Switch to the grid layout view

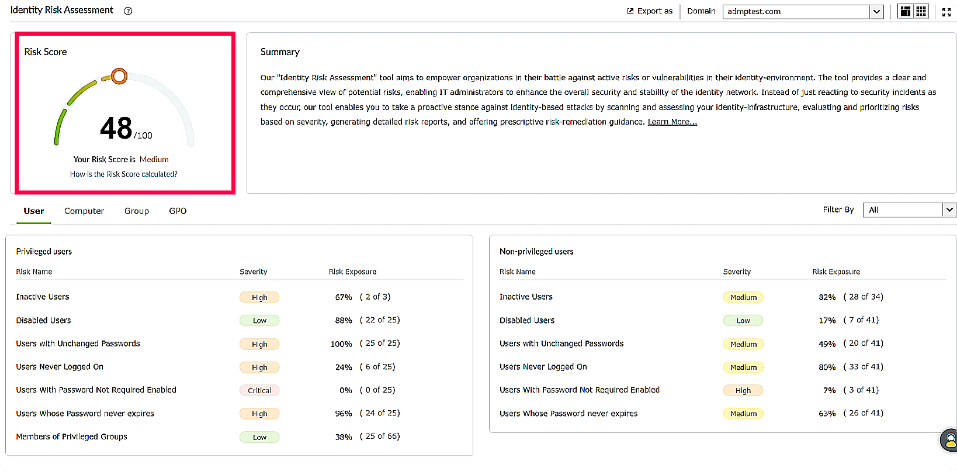pos(921,12)
